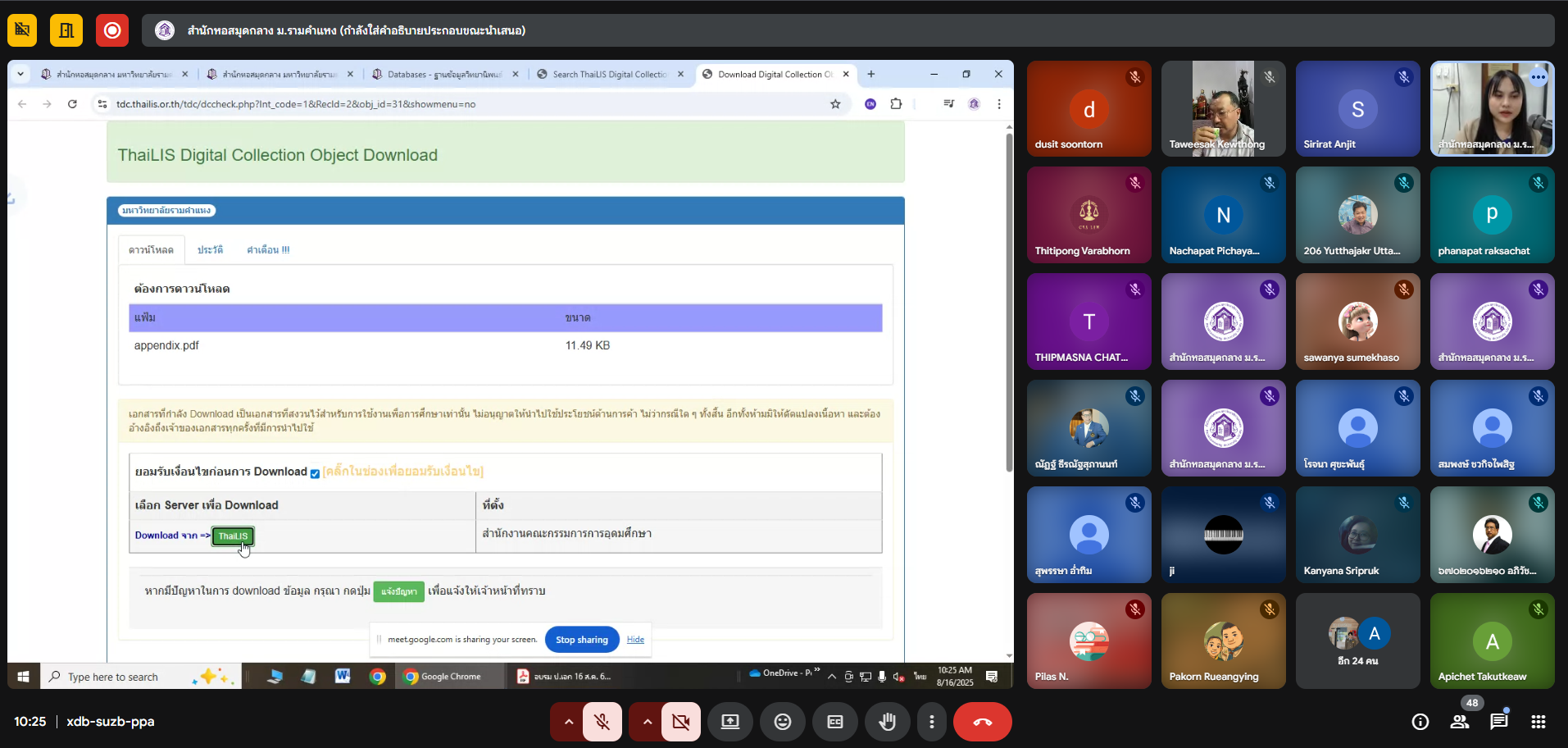Bookmark this page with star icon

point(835,104)
